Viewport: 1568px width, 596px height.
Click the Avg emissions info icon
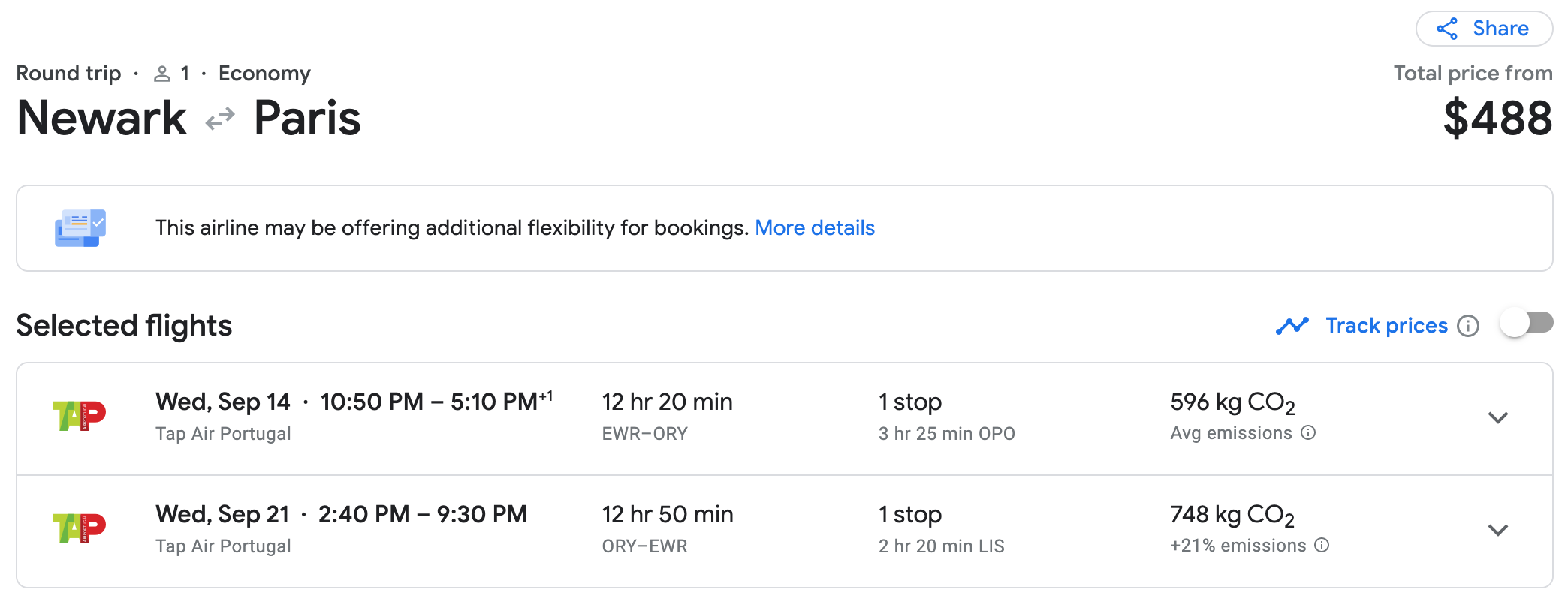(1308, 433)
